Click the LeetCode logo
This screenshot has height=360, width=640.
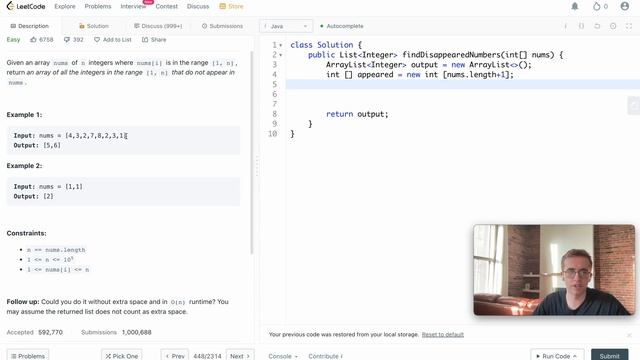[x=26, y=6]
